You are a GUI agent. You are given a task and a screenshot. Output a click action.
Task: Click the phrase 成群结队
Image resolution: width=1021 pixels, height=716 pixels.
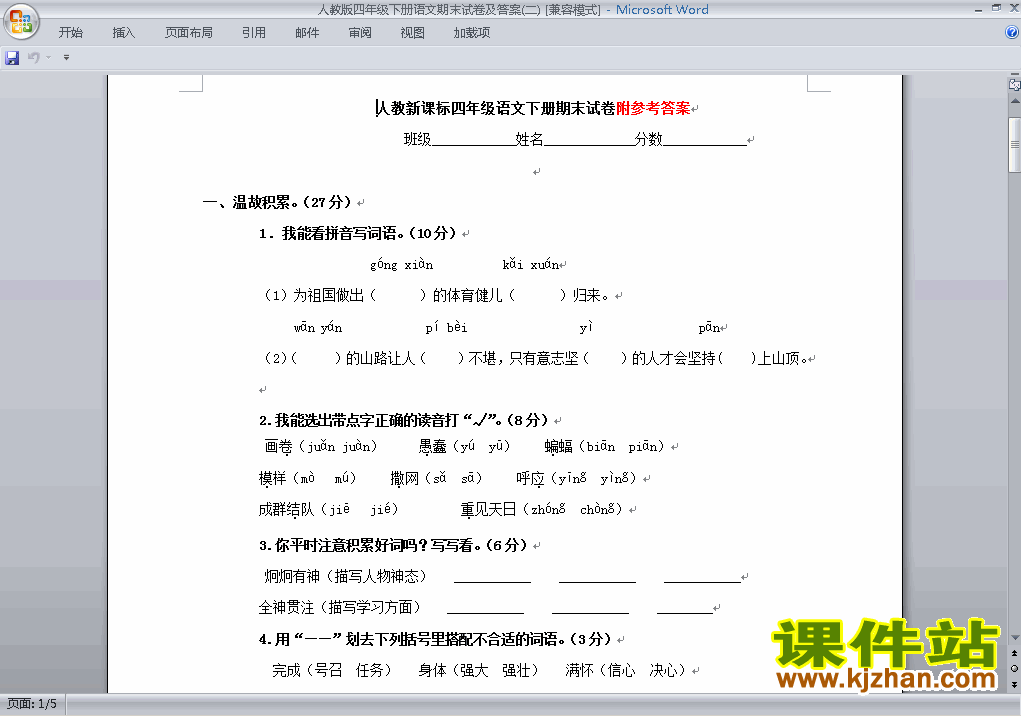click(287, 510)
